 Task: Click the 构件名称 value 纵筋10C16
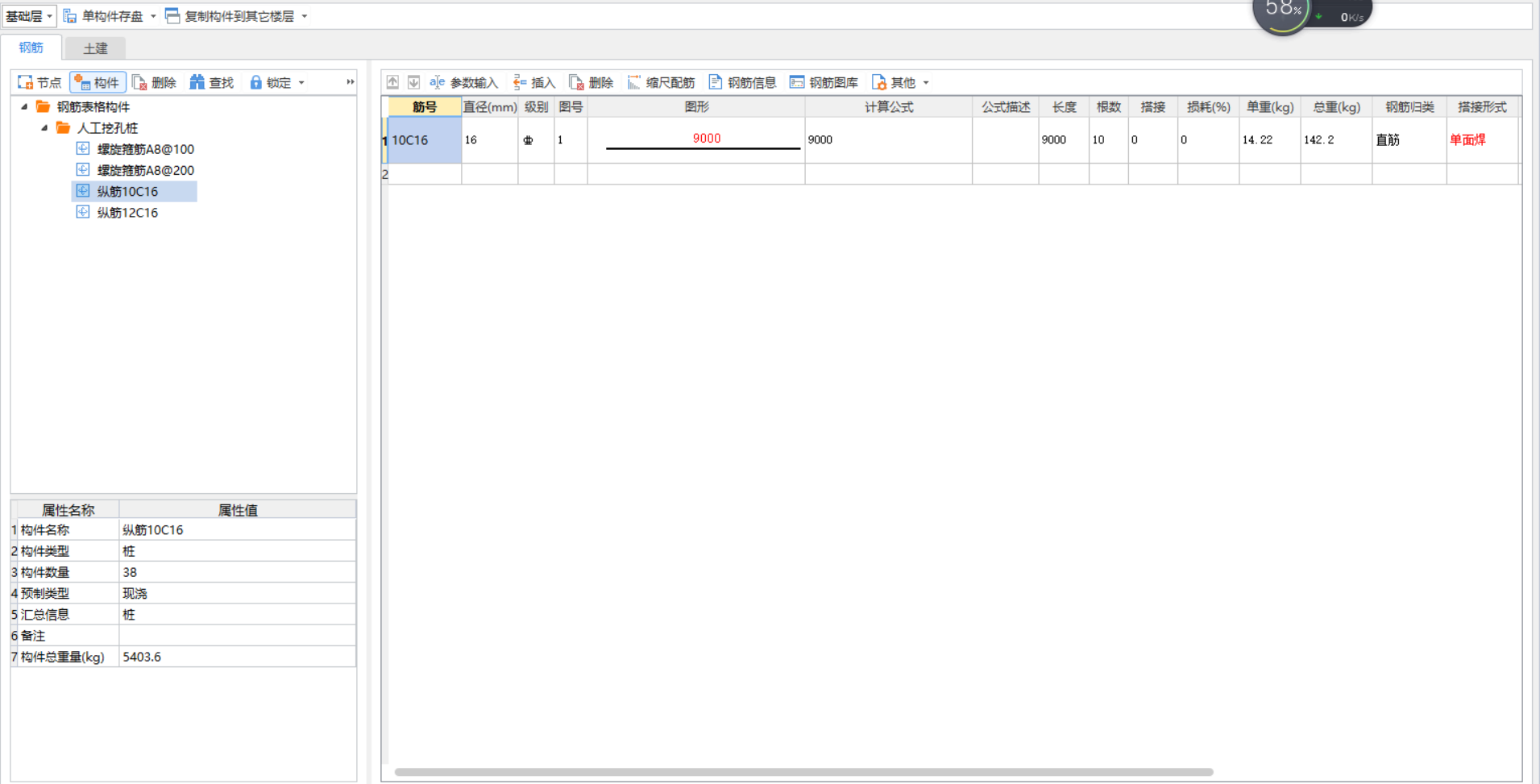click(x=237, y=530)
